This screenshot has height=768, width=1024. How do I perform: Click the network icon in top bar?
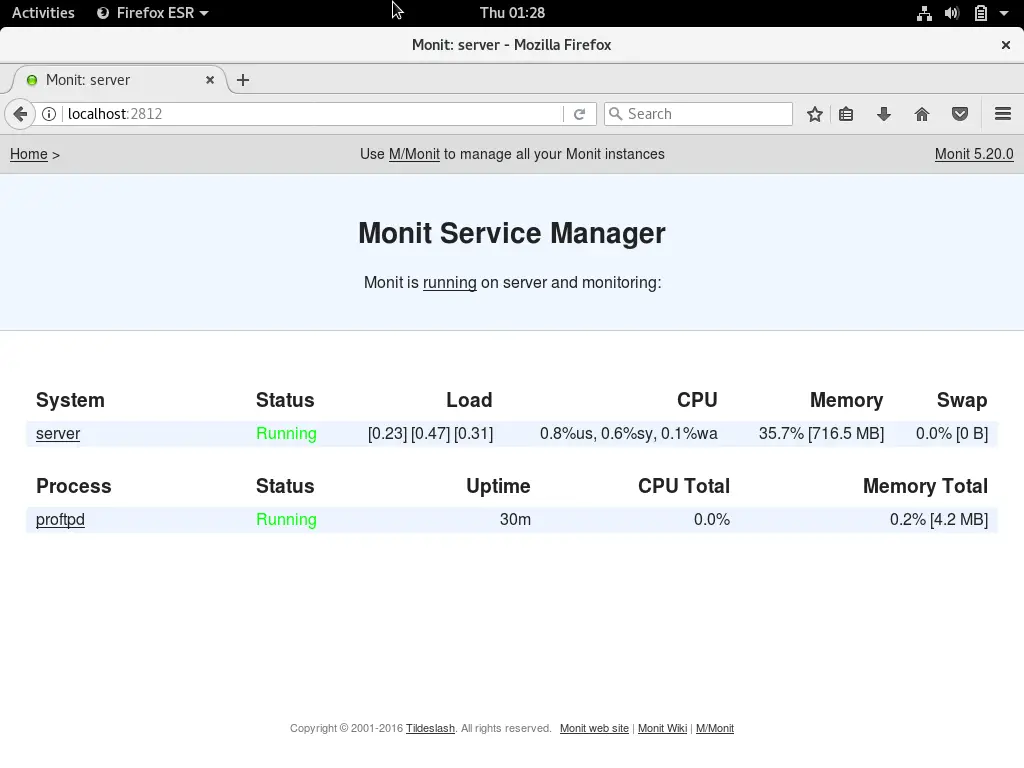pyautogui.click(x=924, y=13)
